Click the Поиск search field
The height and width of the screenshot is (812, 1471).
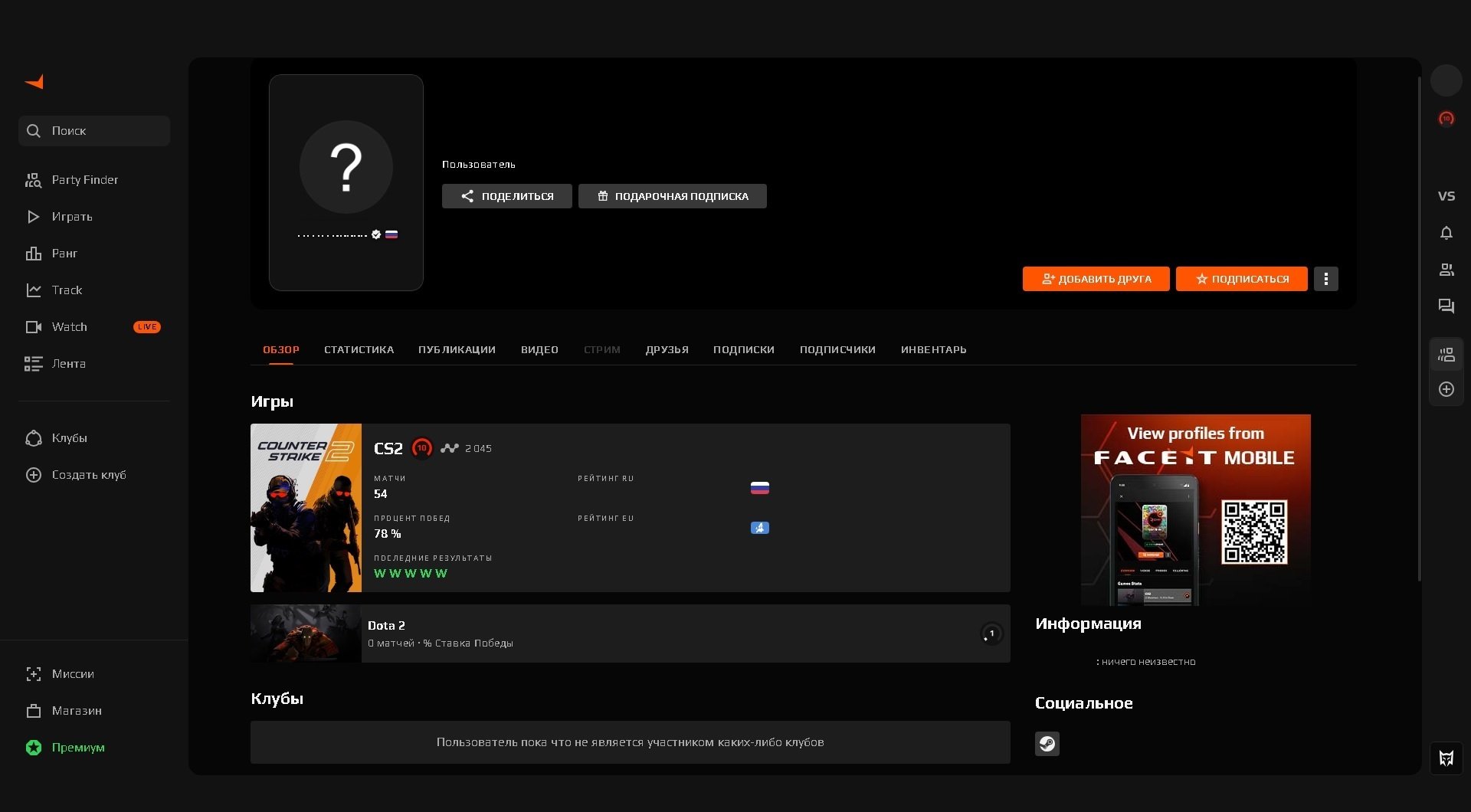pos(94,131)
